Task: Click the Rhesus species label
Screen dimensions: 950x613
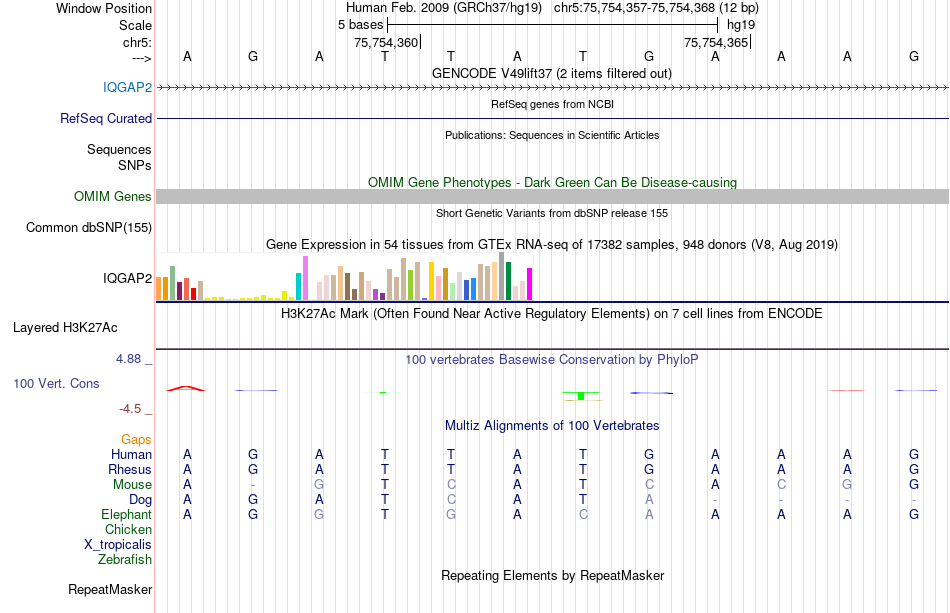Action: click(x=130, y=469)
